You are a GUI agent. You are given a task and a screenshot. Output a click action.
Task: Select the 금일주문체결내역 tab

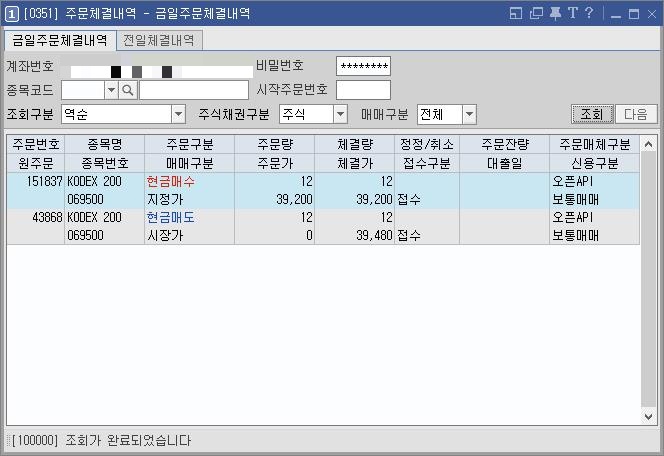pyautogui.click(x=60, y=40)
